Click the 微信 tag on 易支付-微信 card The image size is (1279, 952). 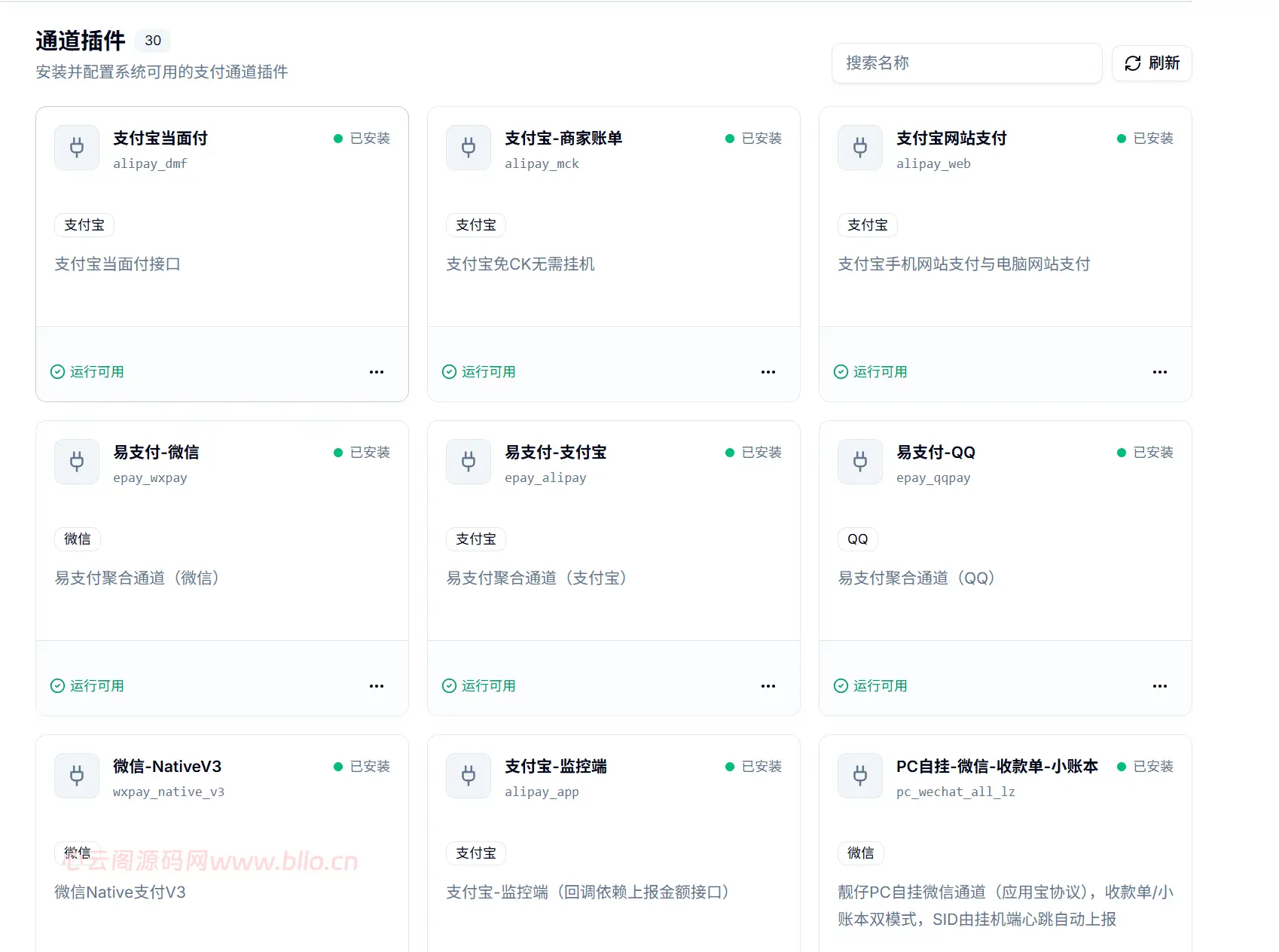pos(78,539)
